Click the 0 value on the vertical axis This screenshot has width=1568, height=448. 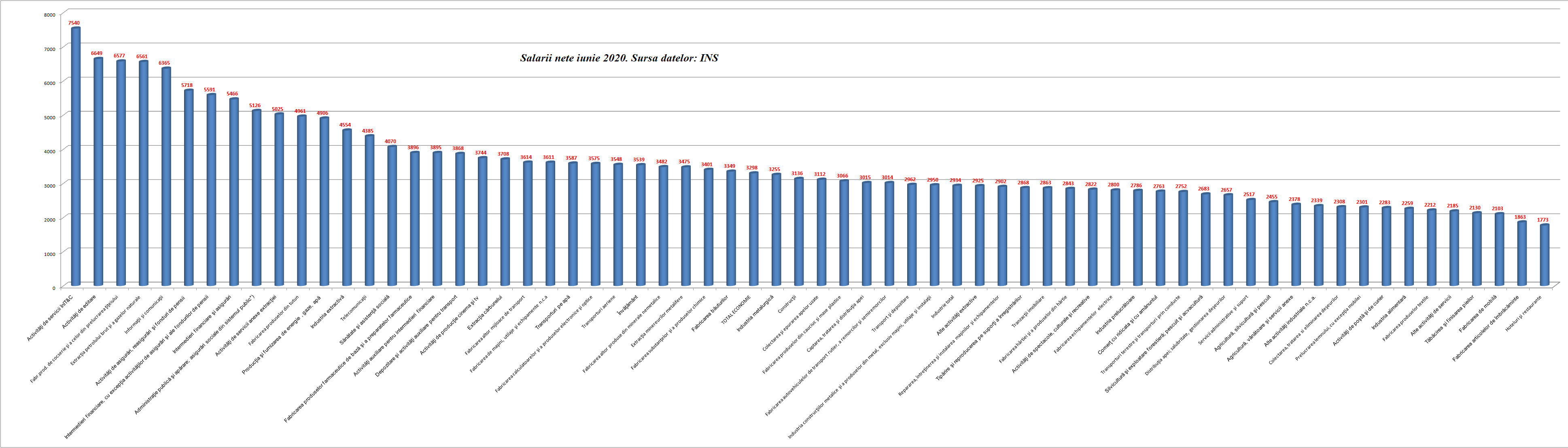point(53,287)
